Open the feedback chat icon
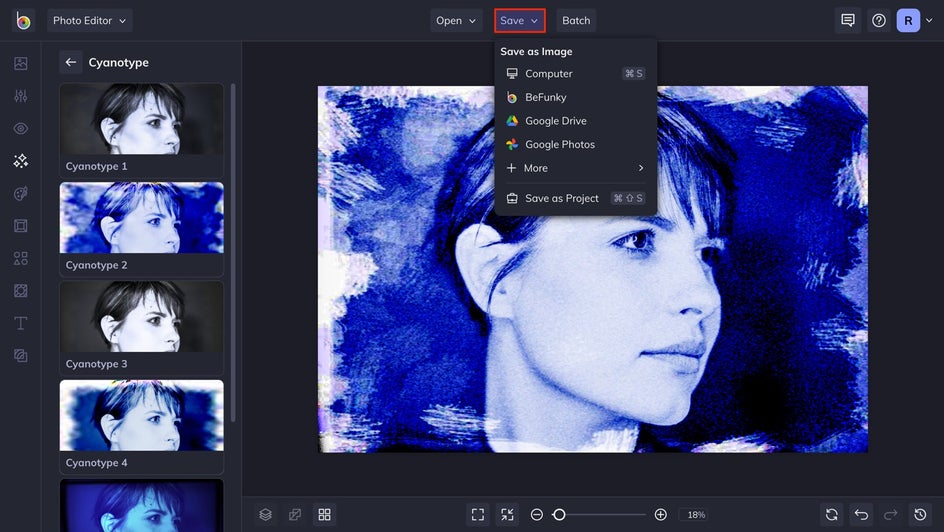The height and width of the screenshot is (532, 944). (848, 20)
